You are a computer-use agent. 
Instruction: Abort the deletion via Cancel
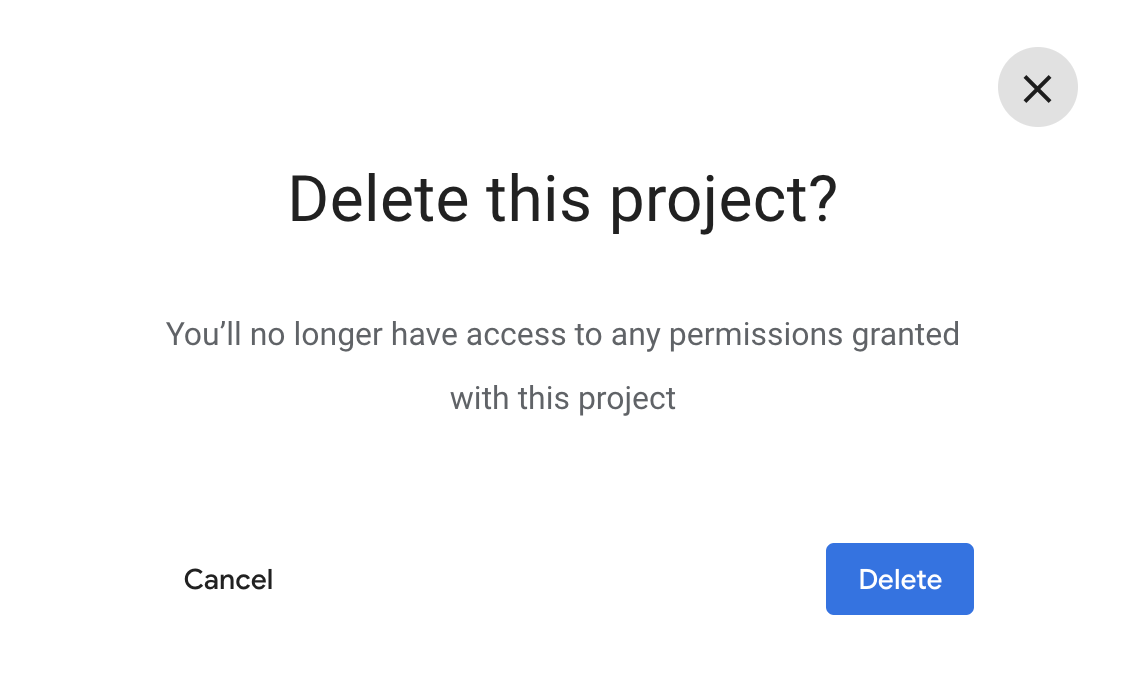(x=228, y=579)
